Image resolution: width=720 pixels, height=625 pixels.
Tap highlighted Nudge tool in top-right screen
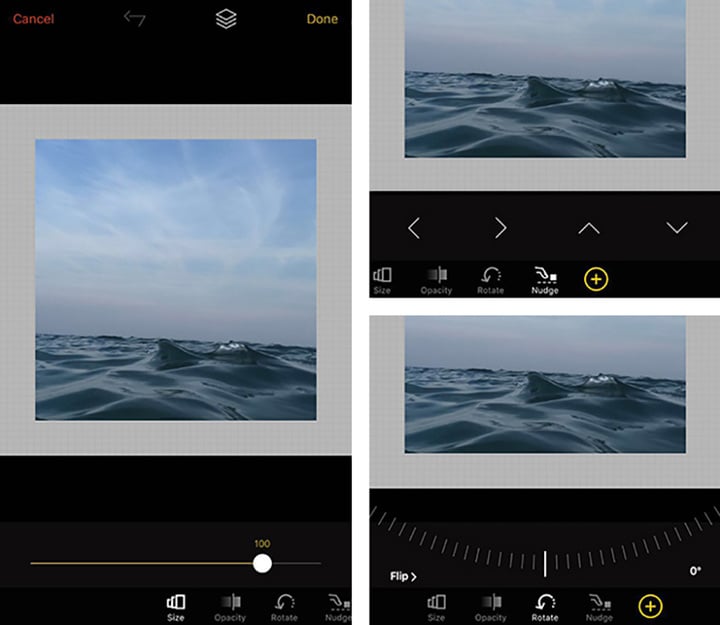[x=545, y=281]
